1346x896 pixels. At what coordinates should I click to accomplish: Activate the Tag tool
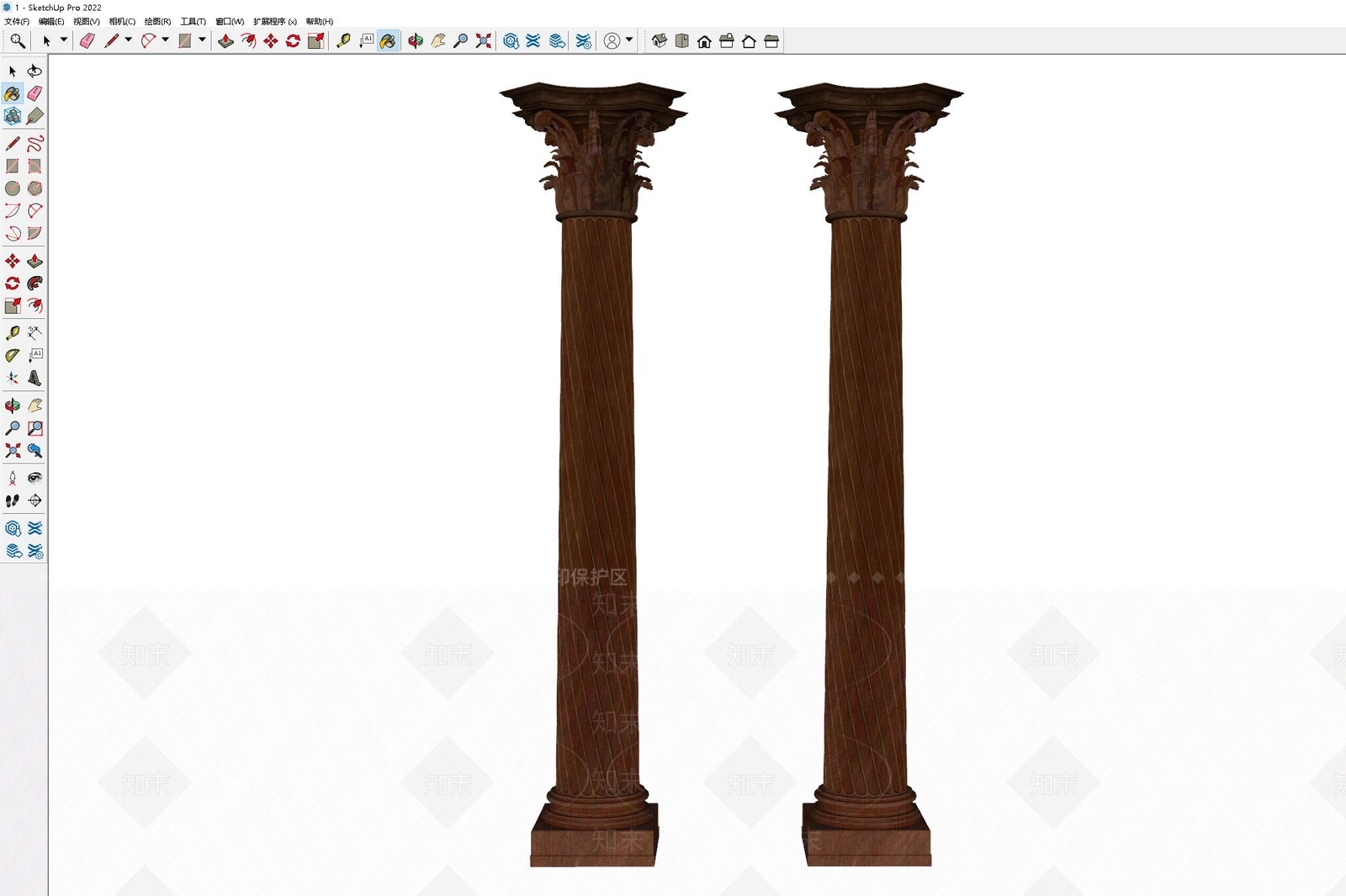[34, 116]
